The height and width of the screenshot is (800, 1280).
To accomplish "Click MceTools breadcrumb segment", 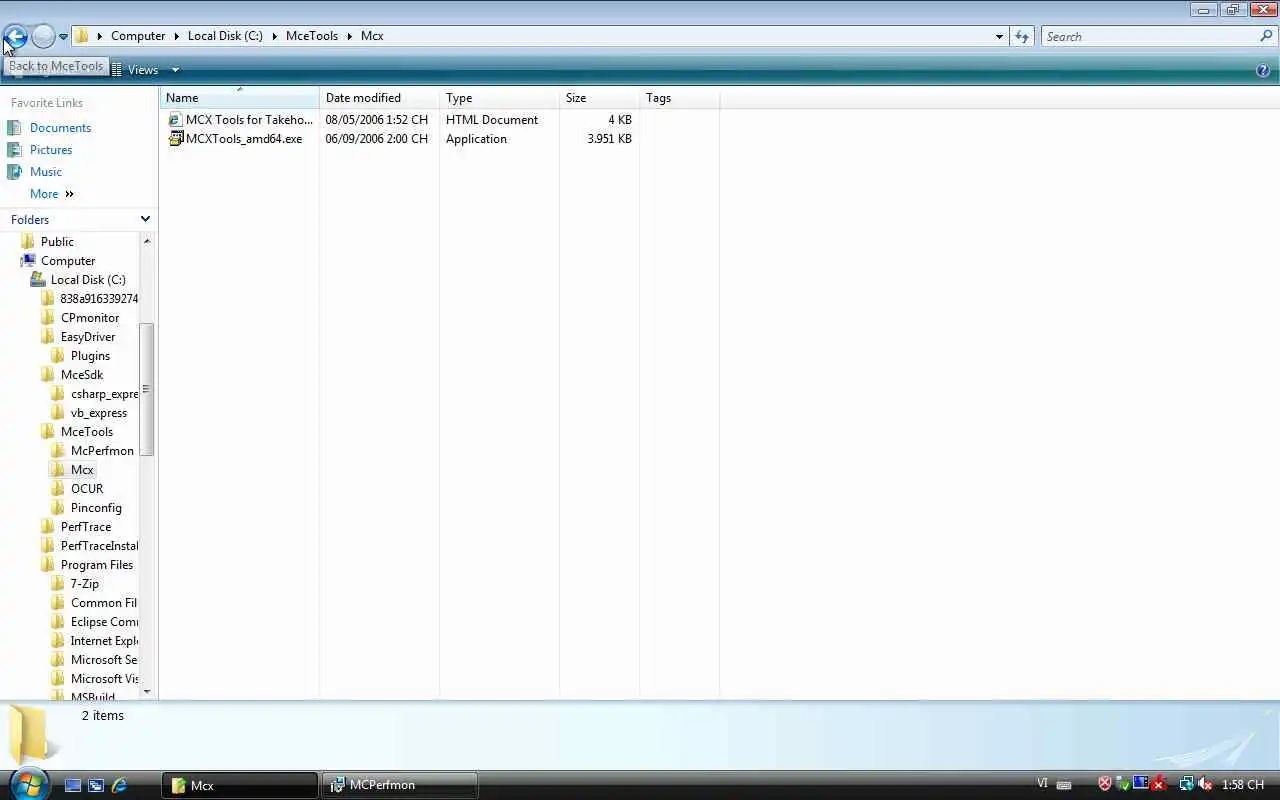I will click(312, 36).
